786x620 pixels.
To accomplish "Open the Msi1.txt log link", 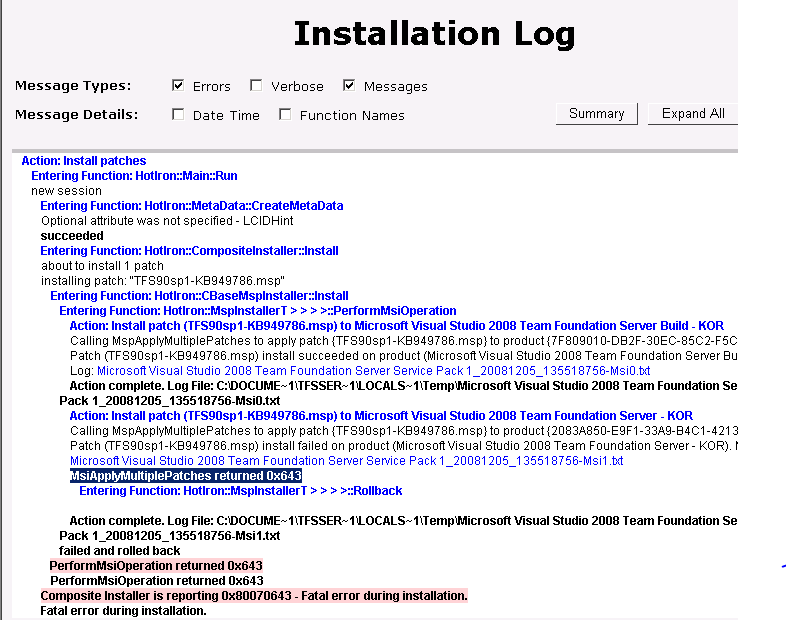I will pyautogui.click(x=346, y=461).
